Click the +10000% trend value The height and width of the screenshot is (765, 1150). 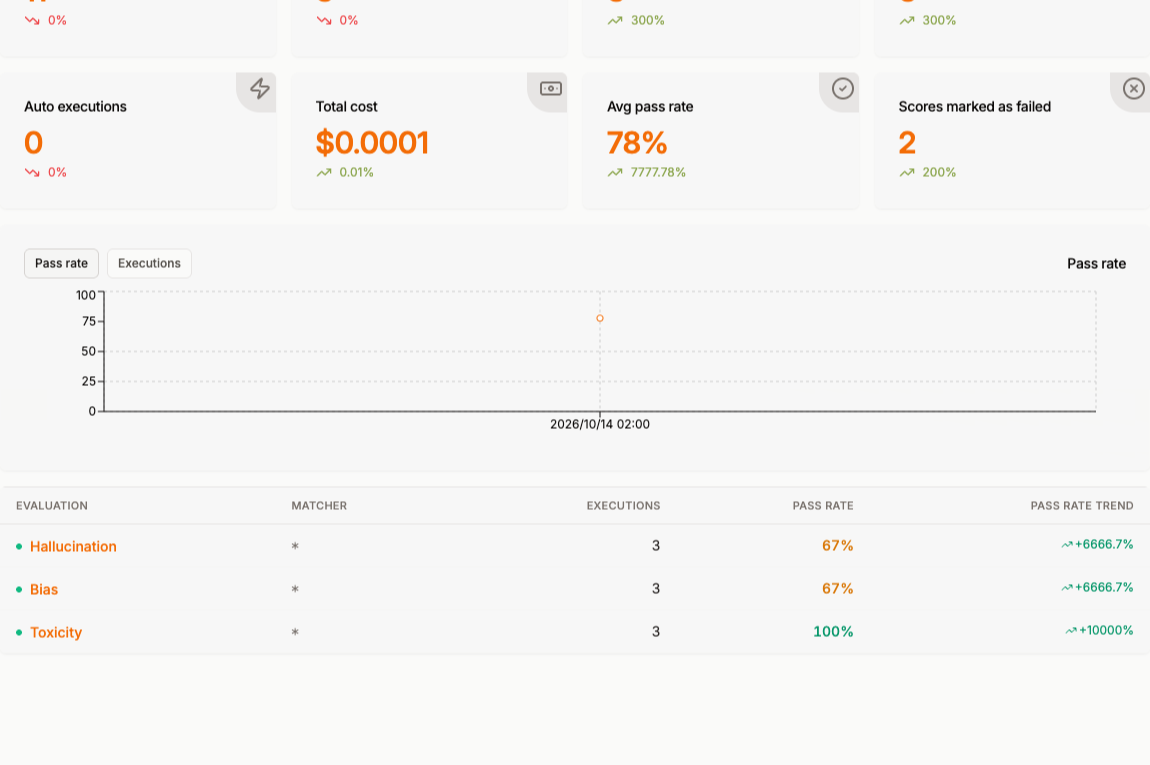[1106, 631]
